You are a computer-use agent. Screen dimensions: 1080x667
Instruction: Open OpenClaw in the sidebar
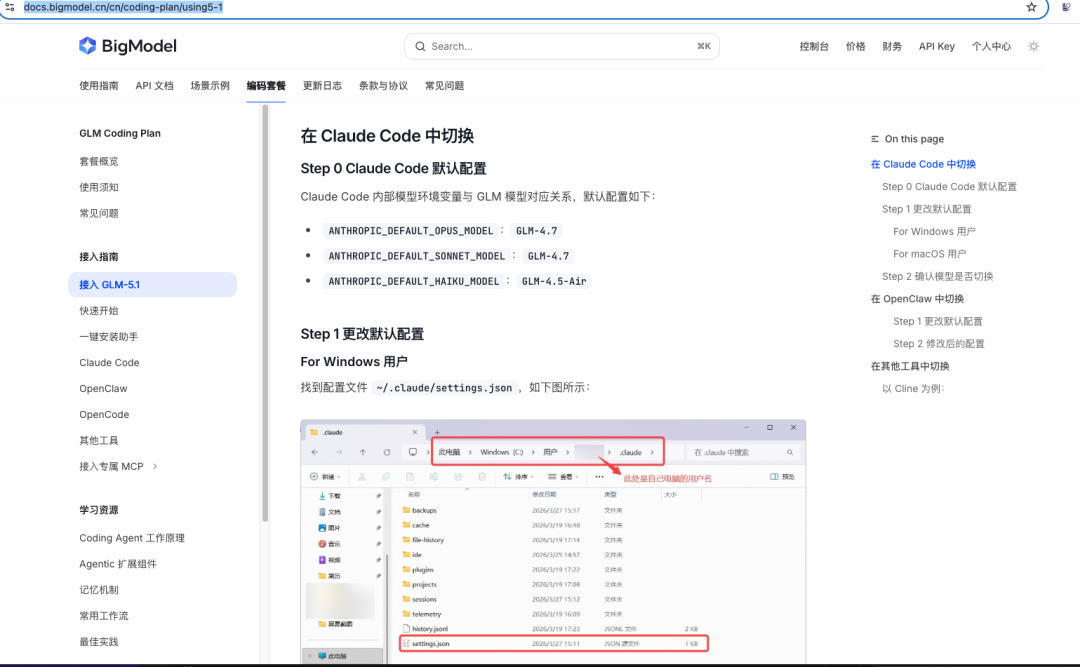[x=103, y=389]
